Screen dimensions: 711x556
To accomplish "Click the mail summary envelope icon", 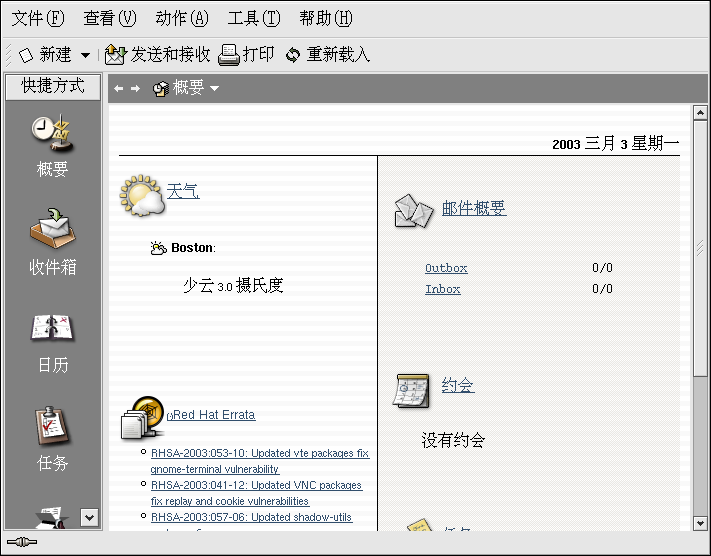I will coord(412,210).
